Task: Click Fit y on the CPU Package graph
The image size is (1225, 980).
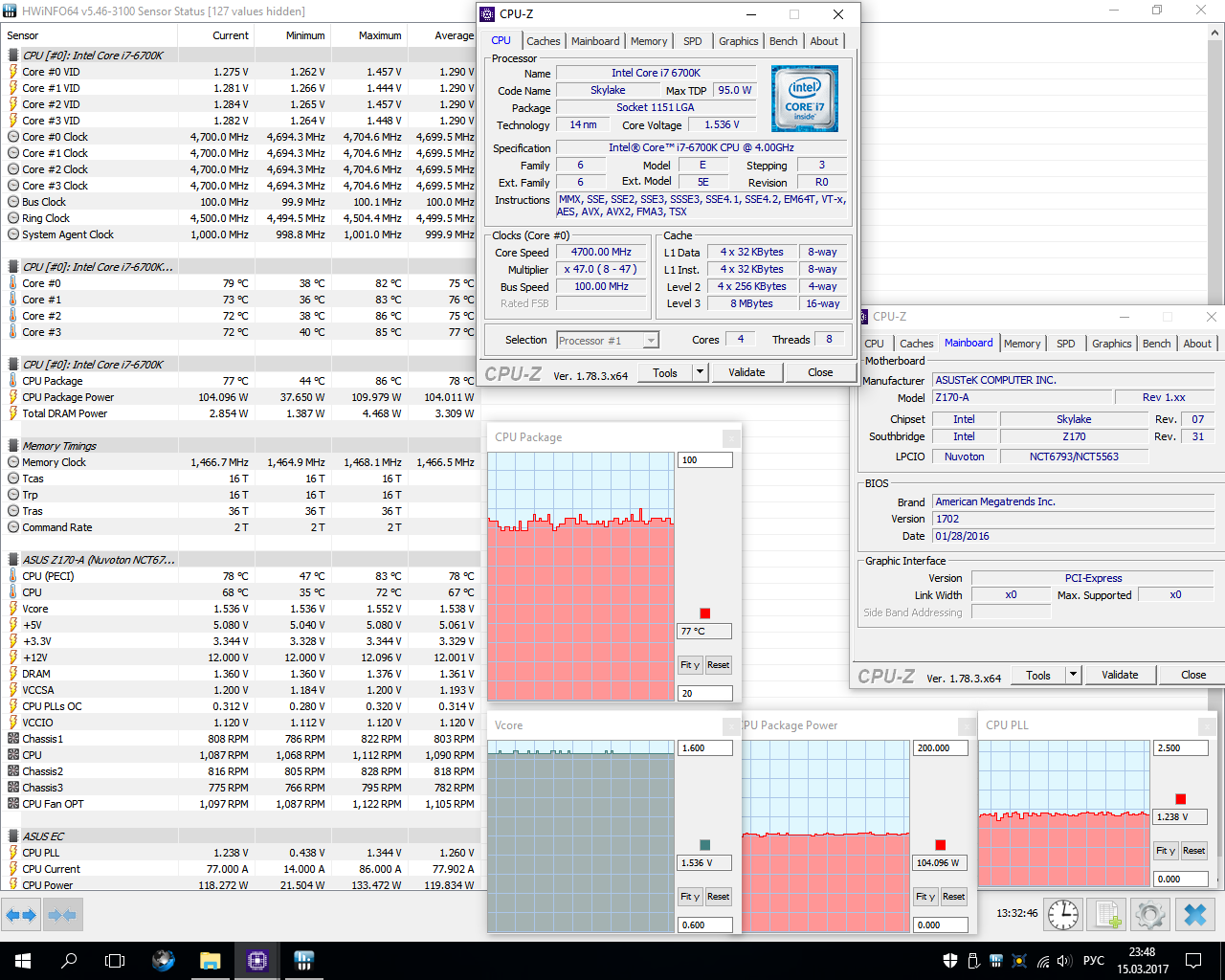Action: point(690,665)
